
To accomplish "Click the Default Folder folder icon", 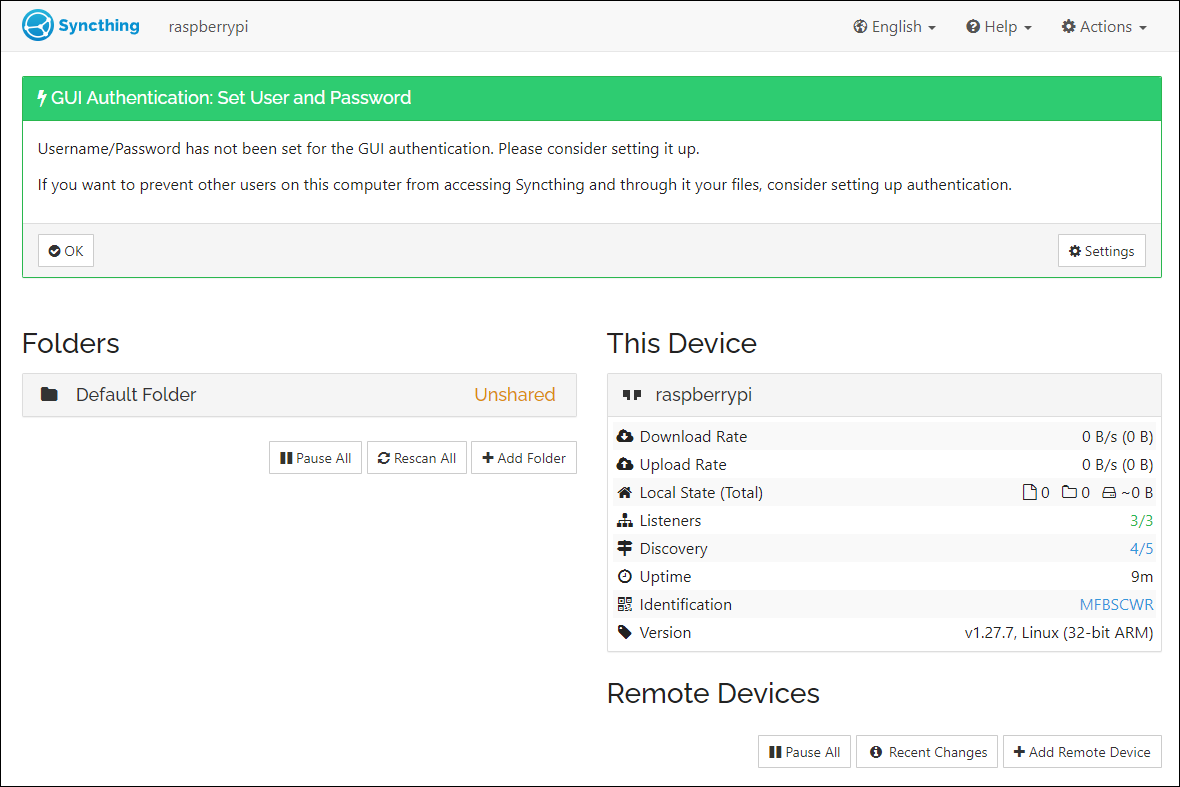I will pos(50,394).
